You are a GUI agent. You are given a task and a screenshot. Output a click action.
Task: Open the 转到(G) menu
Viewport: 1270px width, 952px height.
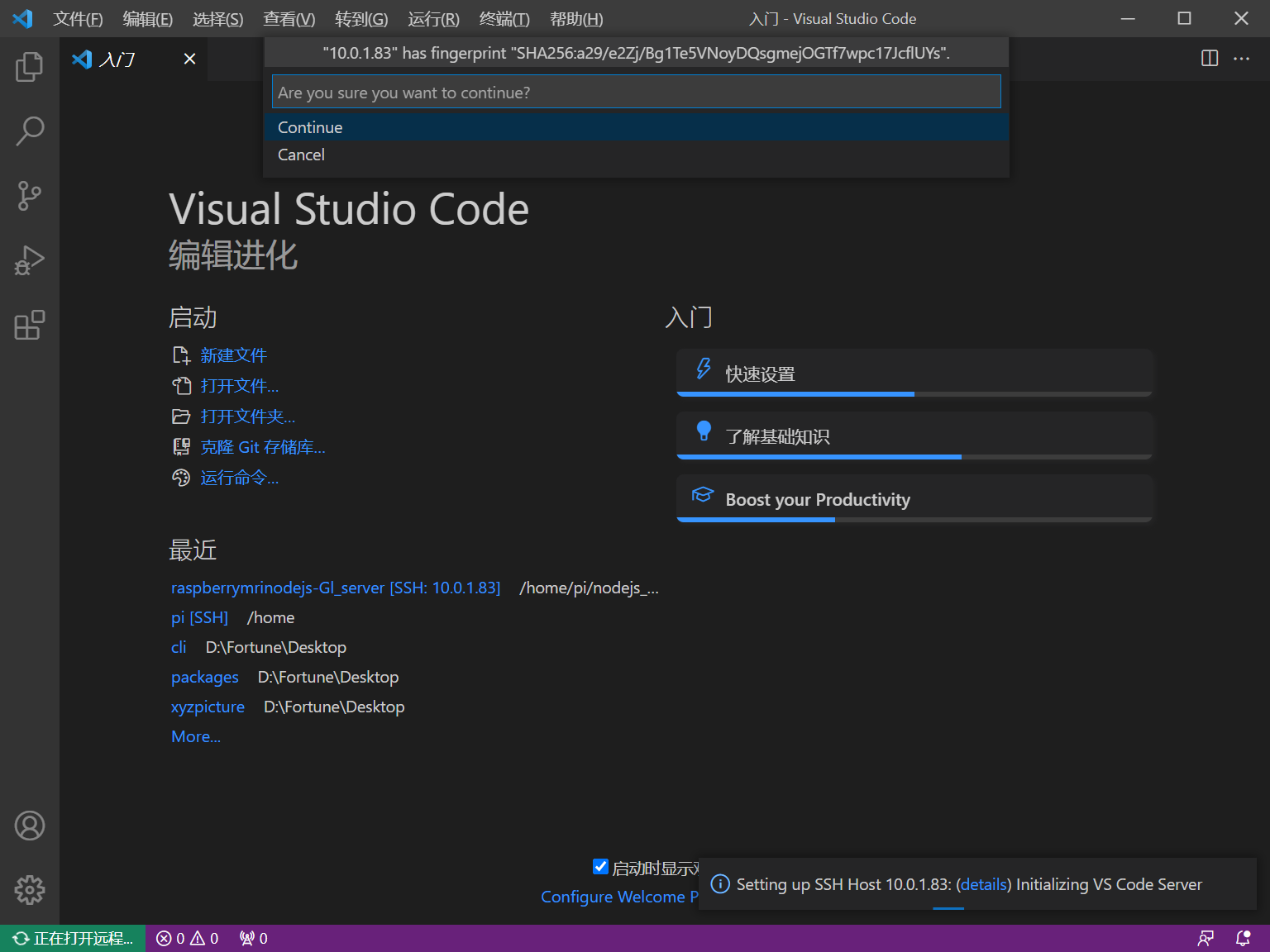361,18
